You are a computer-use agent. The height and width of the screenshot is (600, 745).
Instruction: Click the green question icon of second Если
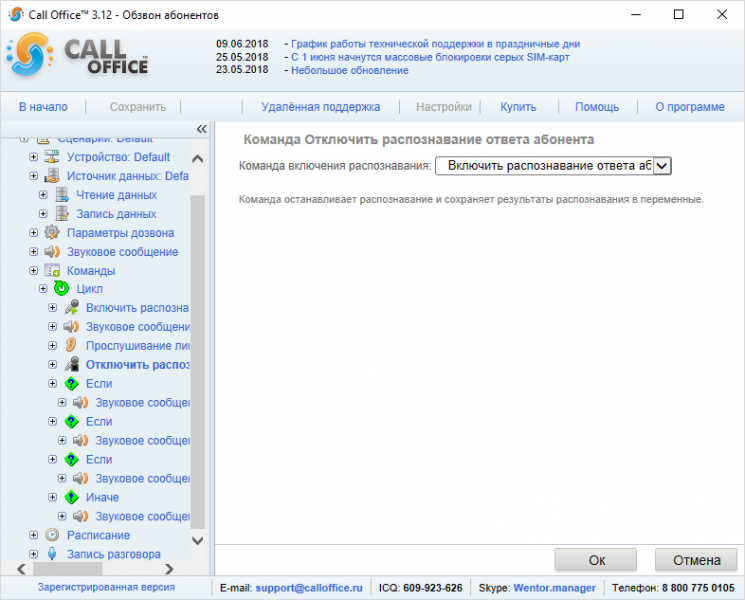71,421
